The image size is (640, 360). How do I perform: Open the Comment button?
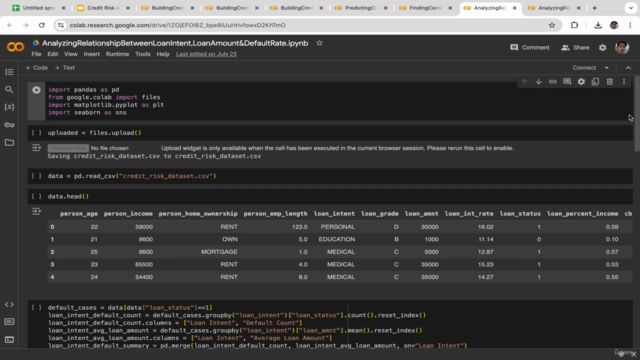(530, 47)
